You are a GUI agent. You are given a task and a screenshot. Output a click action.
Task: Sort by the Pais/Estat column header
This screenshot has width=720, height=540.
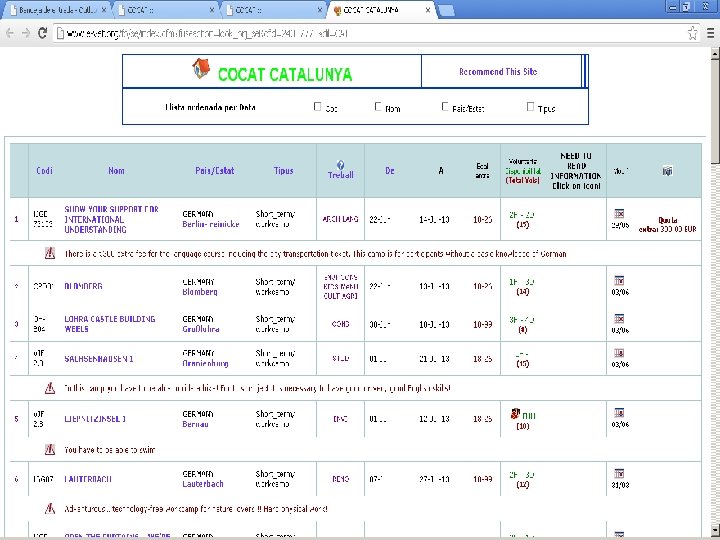point(214,170)
